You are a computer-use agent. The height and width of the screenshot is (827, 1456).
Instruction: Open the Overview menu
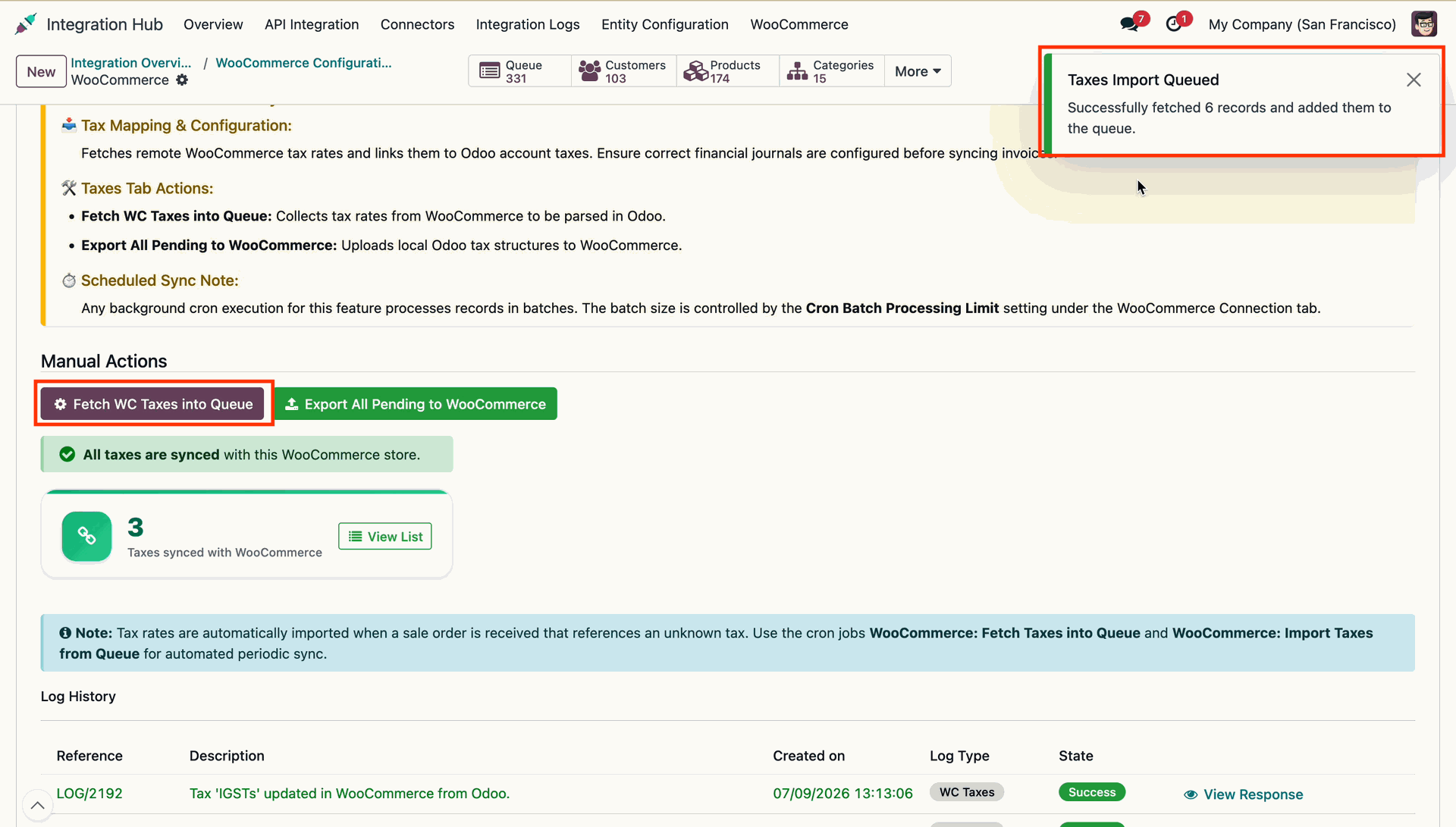[213, 24]
